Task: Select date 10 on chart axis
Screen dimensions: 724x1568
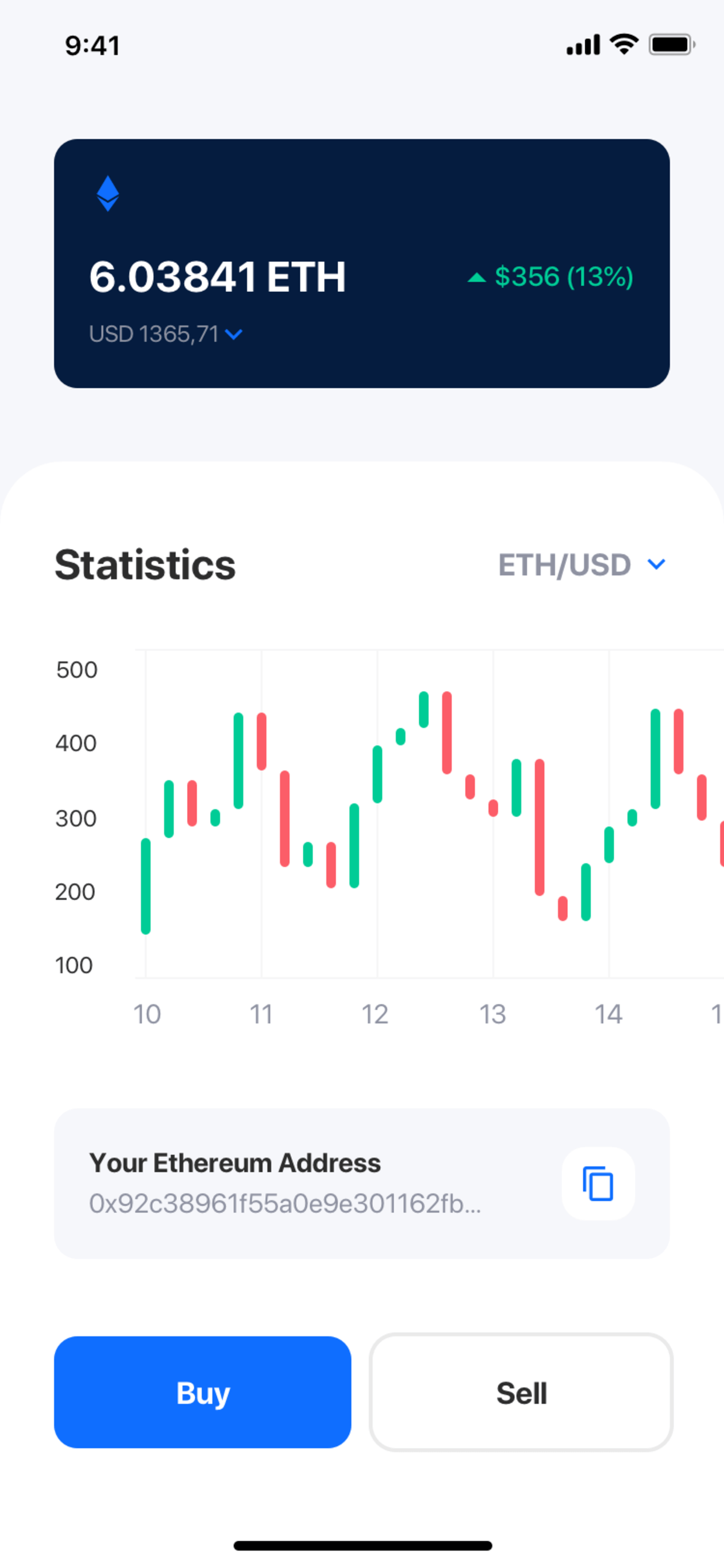Action: (x=147, y=1014)
